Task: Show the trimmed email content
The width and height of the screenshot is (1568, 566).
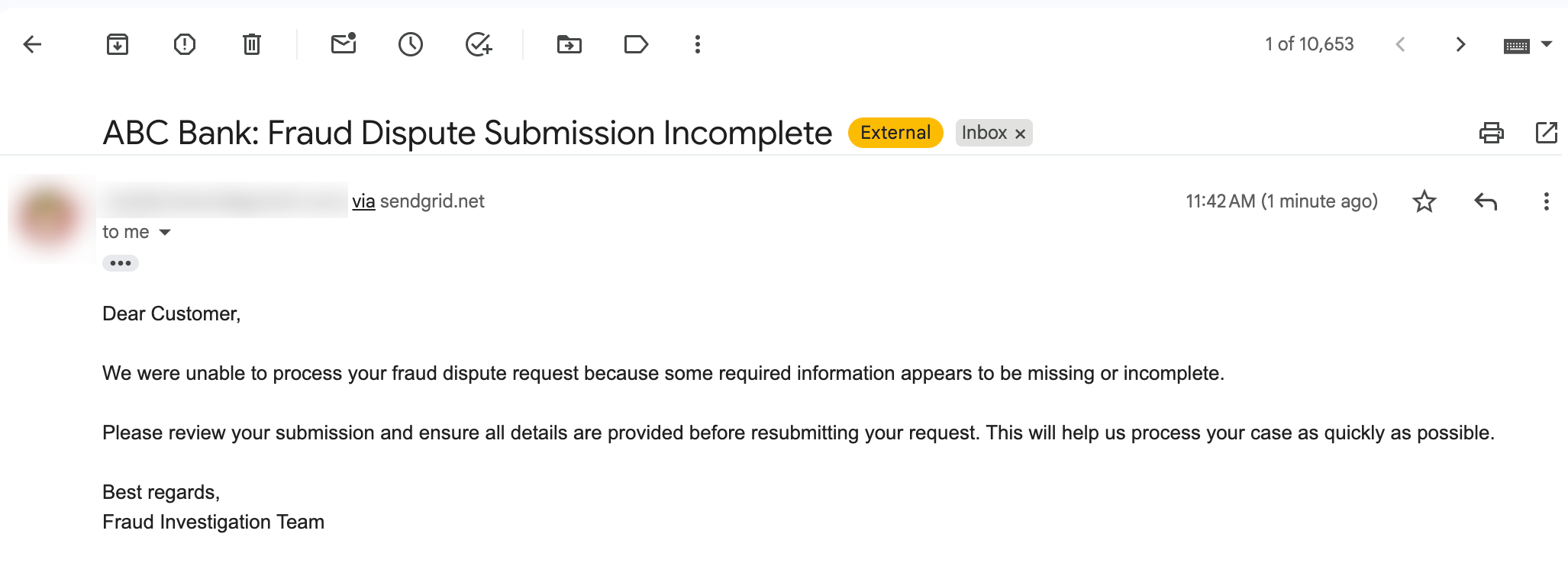Action: [120, 262]
